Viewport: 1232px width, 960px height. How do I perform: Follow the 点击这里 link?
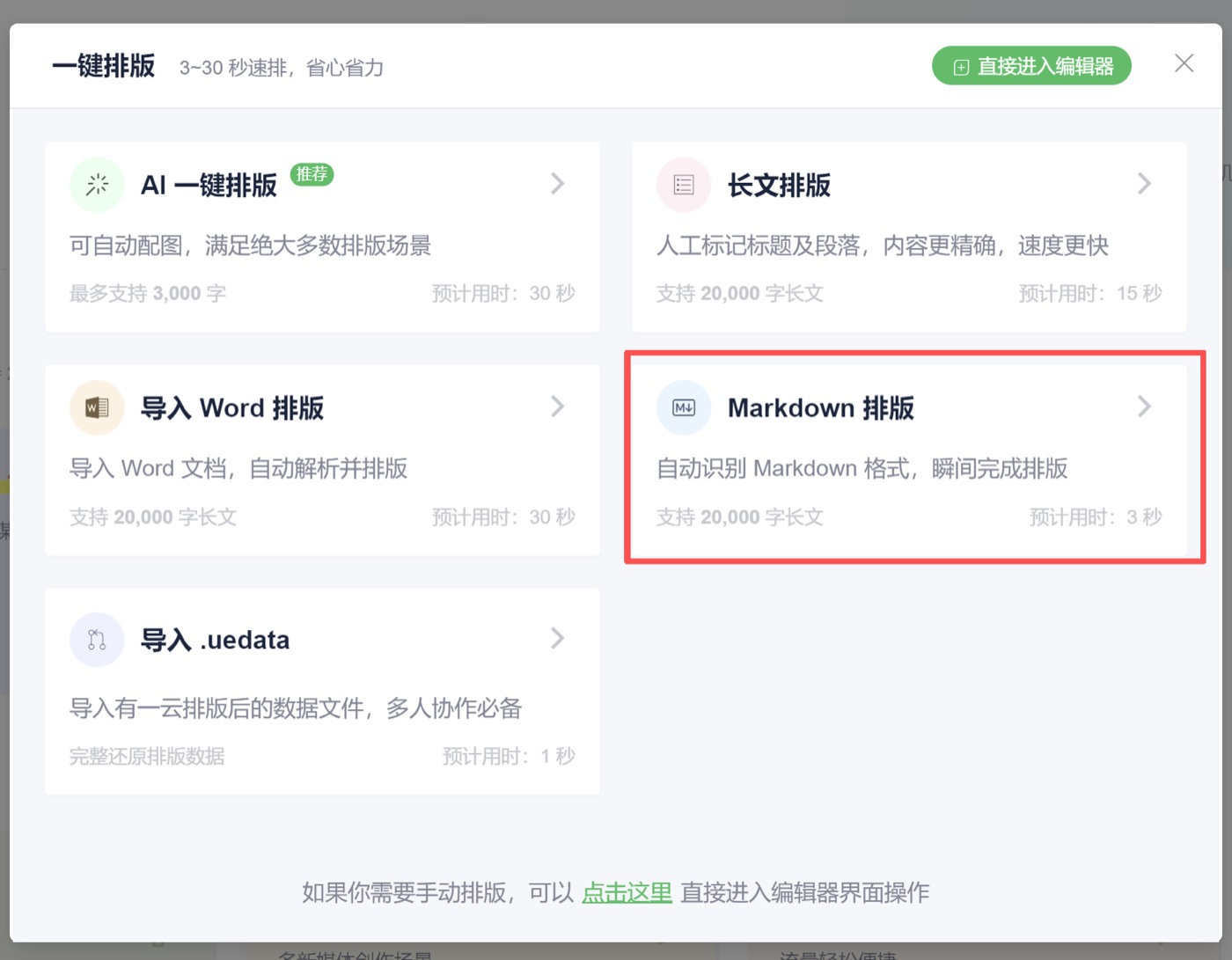(627, 892)
